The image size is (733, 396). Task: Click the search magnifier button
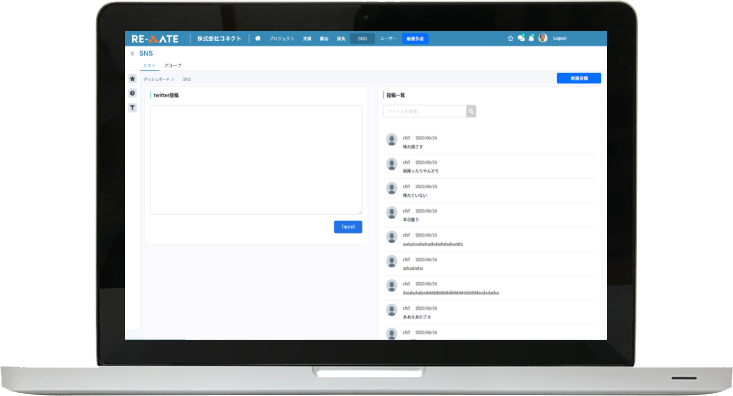tap(471, 111)
